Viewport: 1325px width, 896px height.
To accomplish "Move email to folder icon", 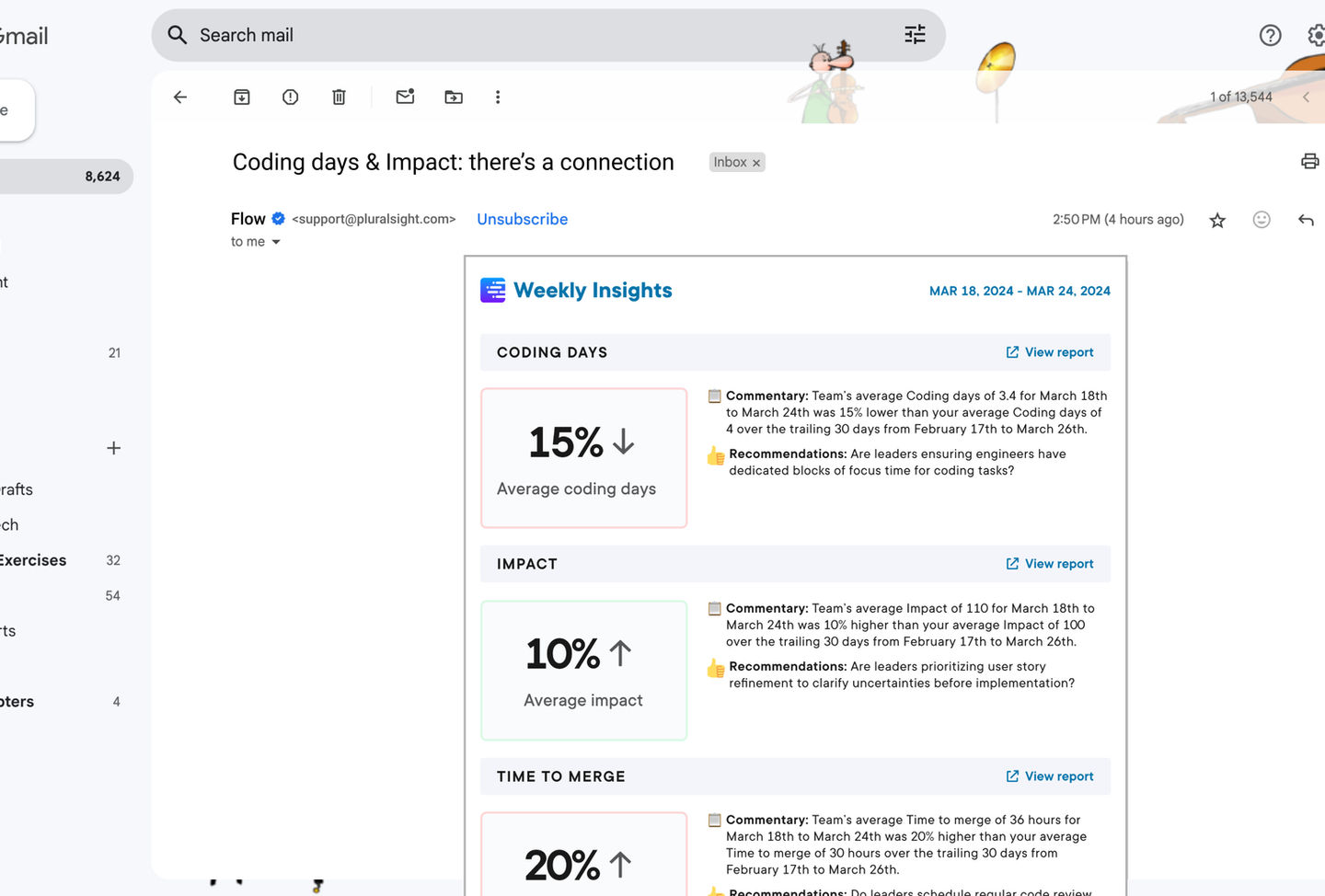I will tap(454, 97).
